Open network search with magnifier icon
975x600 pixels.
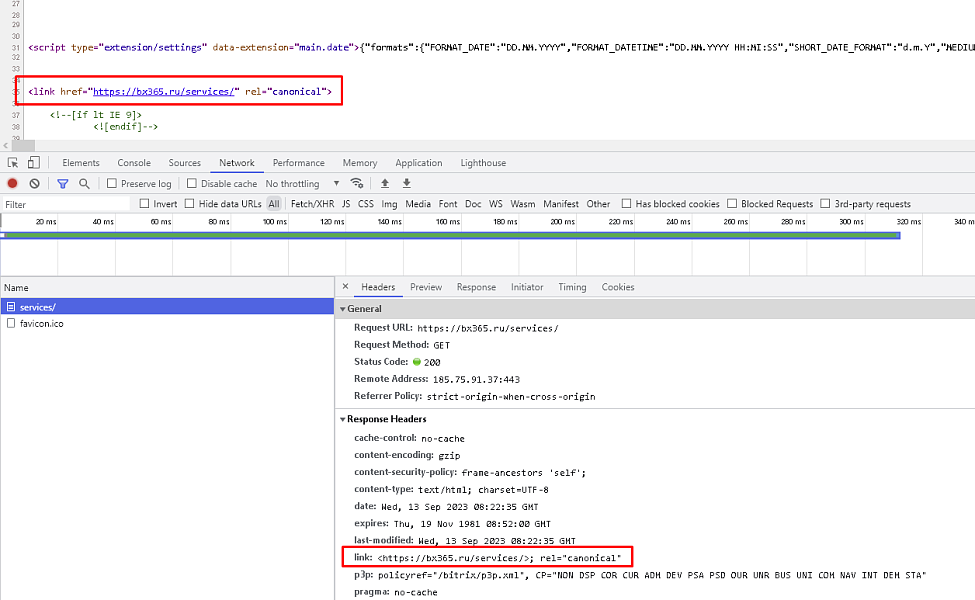click(84, 183)
